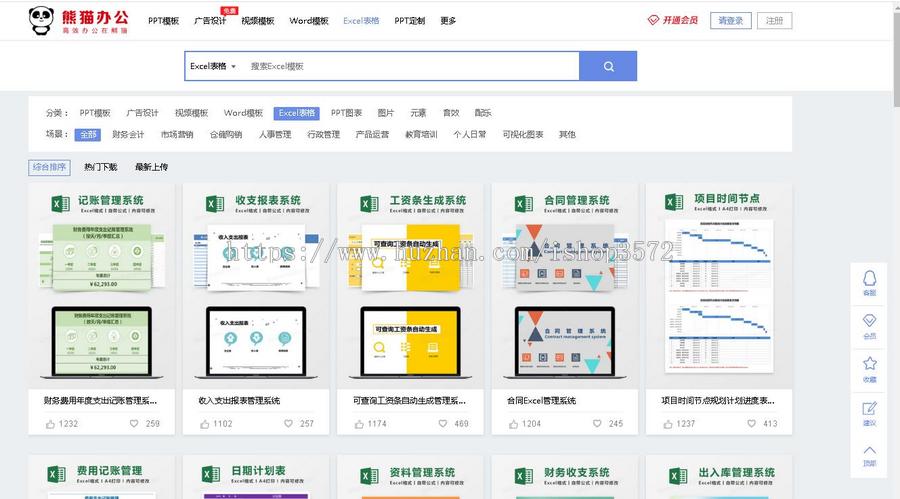Click the 会员 diamond icon in sidebar
This screenshot has height=499, width=900.
click(870, 320)
